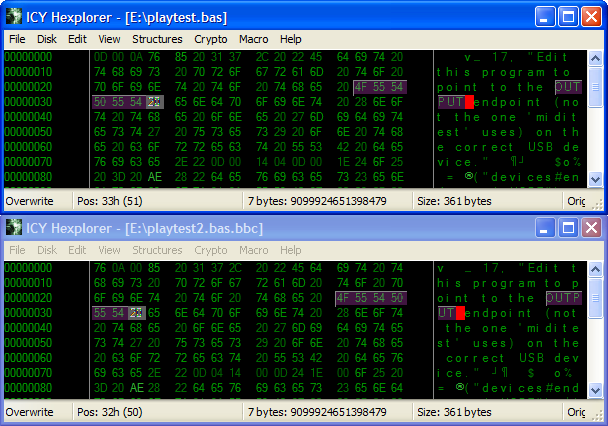This screenshot has height=426, width=608.
Task: Open the Crypto menu in playtest.bas window
Action: click(x=211, y=39)
